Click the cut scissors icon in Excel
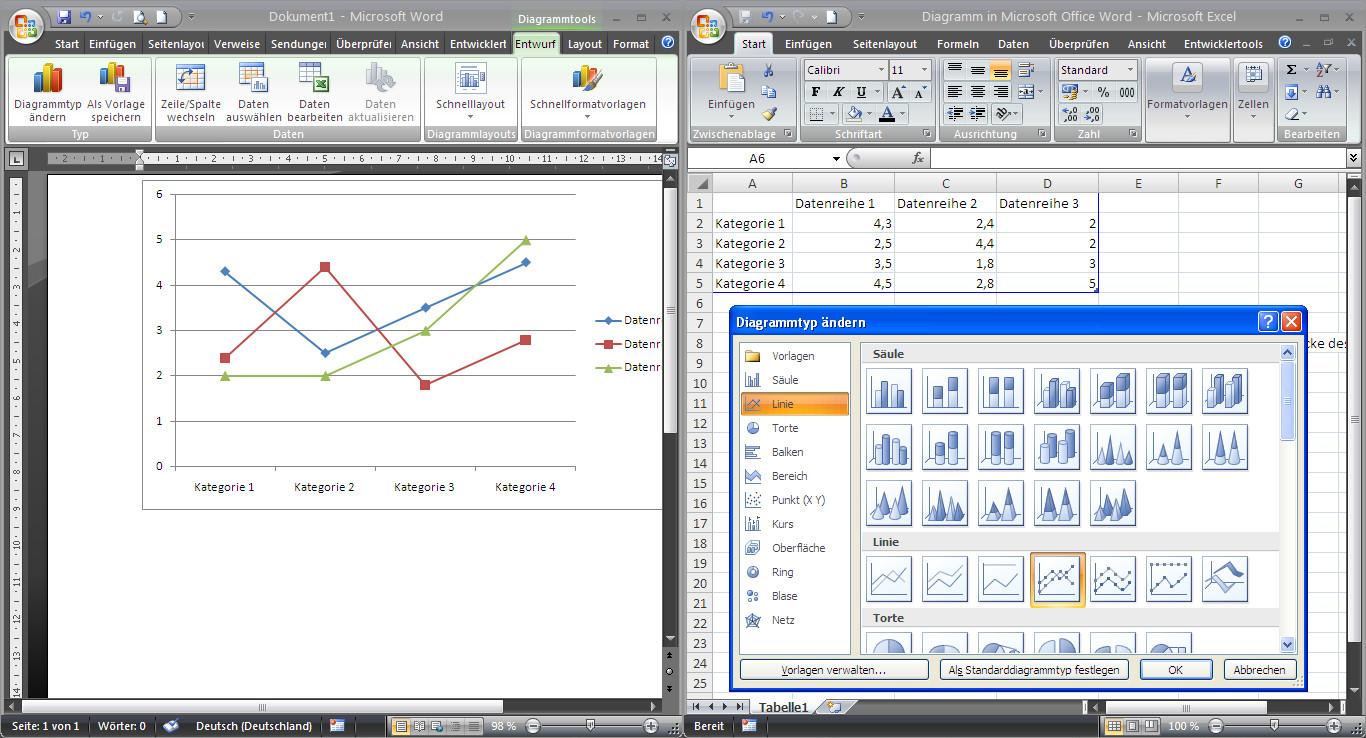Image resolution: width=1366 pixels, height=738 pixels. tap(769, 71)
